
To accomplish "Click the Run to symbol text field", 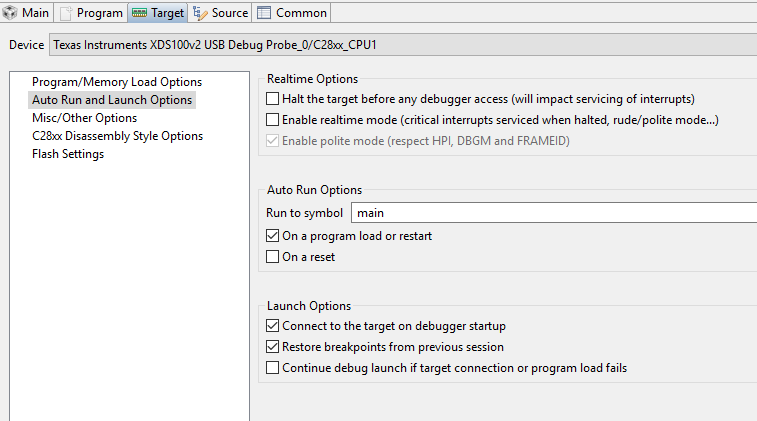I will pyautogui.click(x=552, y=213).
